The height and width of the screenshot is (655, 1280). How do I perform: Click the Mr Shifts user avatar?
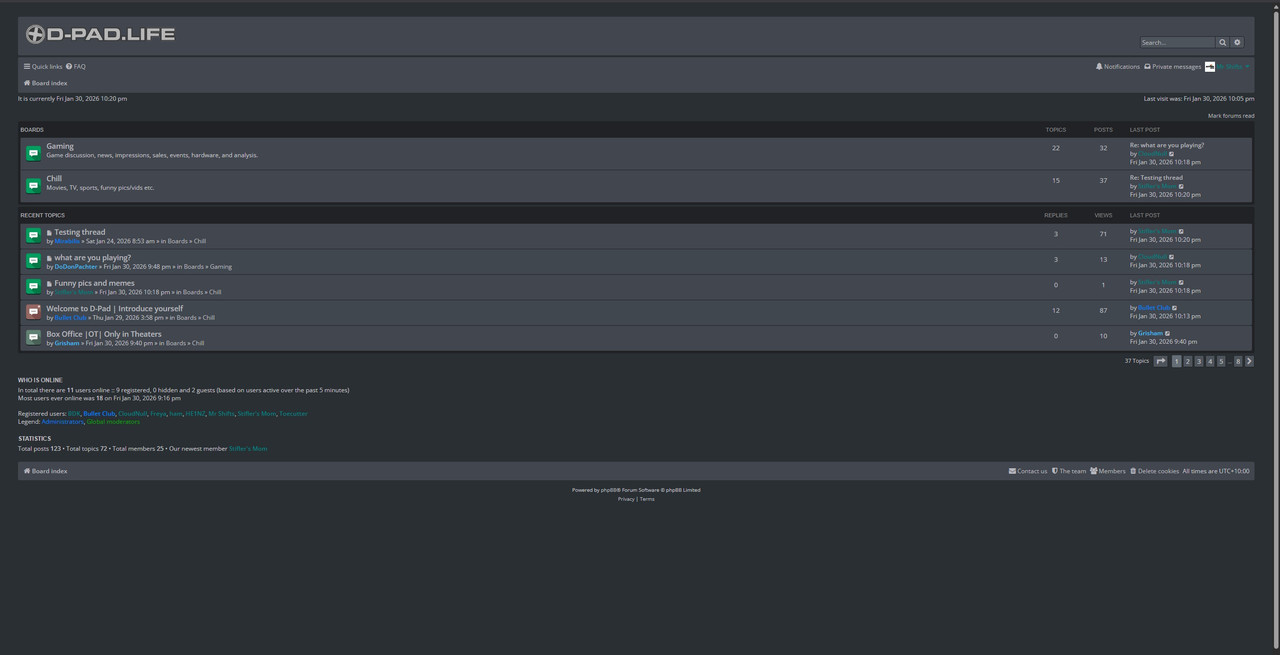1210,67
